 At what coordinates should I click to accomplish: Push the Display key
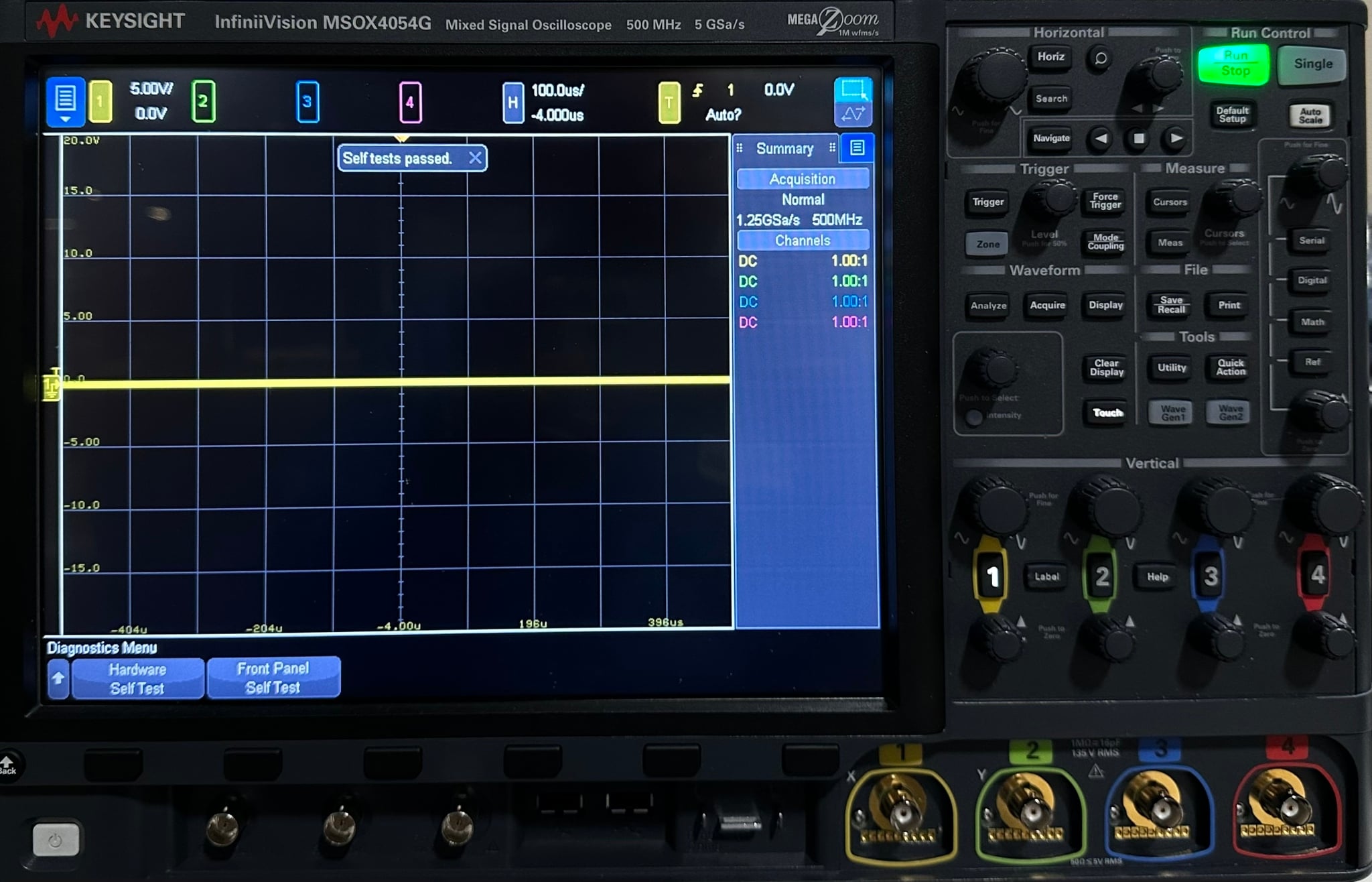(x=1105, y=305)
